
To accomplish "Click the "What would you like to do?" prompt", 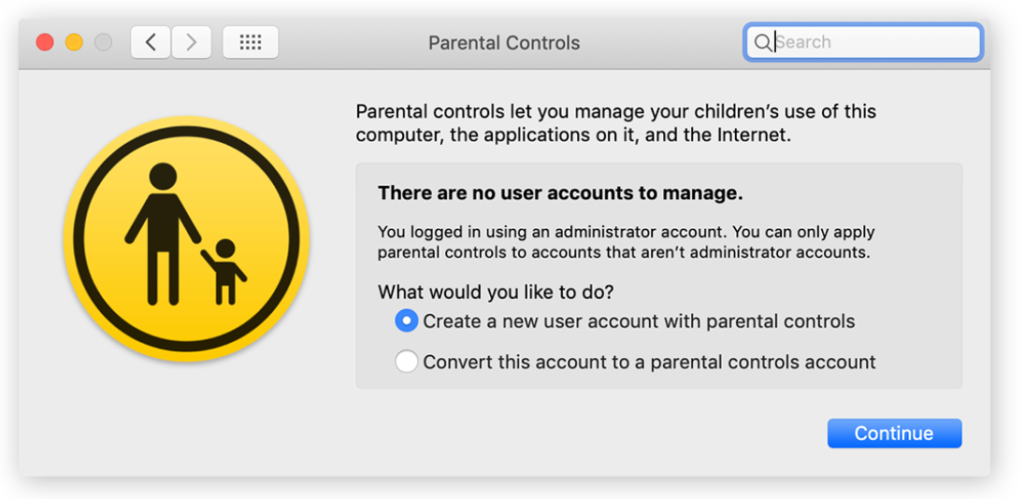I will point(495,293).
